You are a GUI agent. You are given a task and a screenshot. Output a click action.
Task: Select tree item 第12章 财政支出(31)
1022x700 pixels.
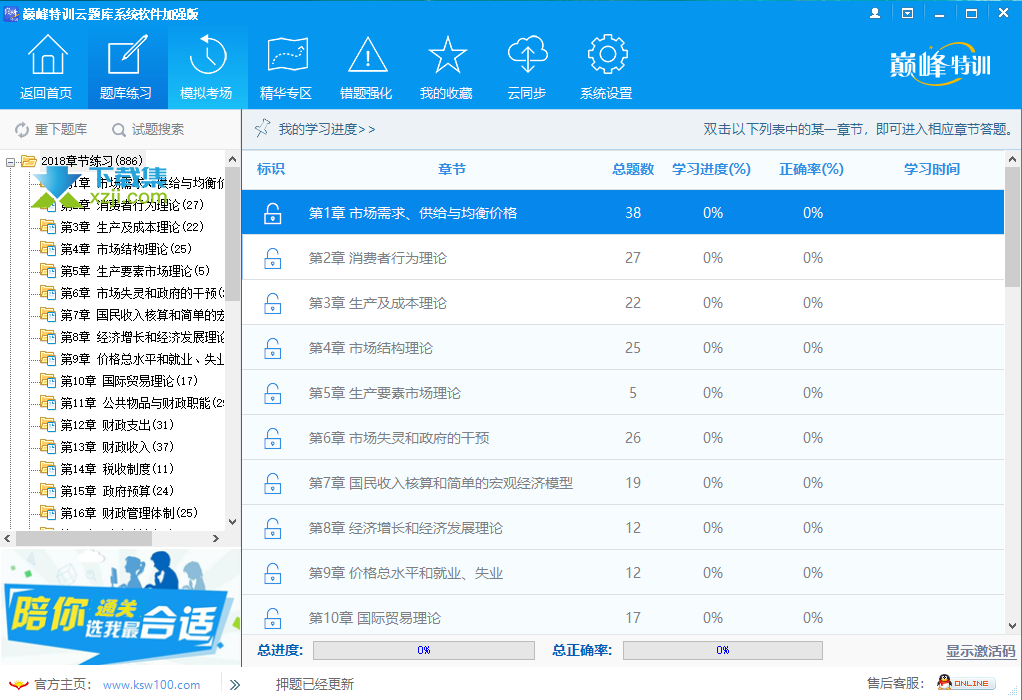pos(117,425)
